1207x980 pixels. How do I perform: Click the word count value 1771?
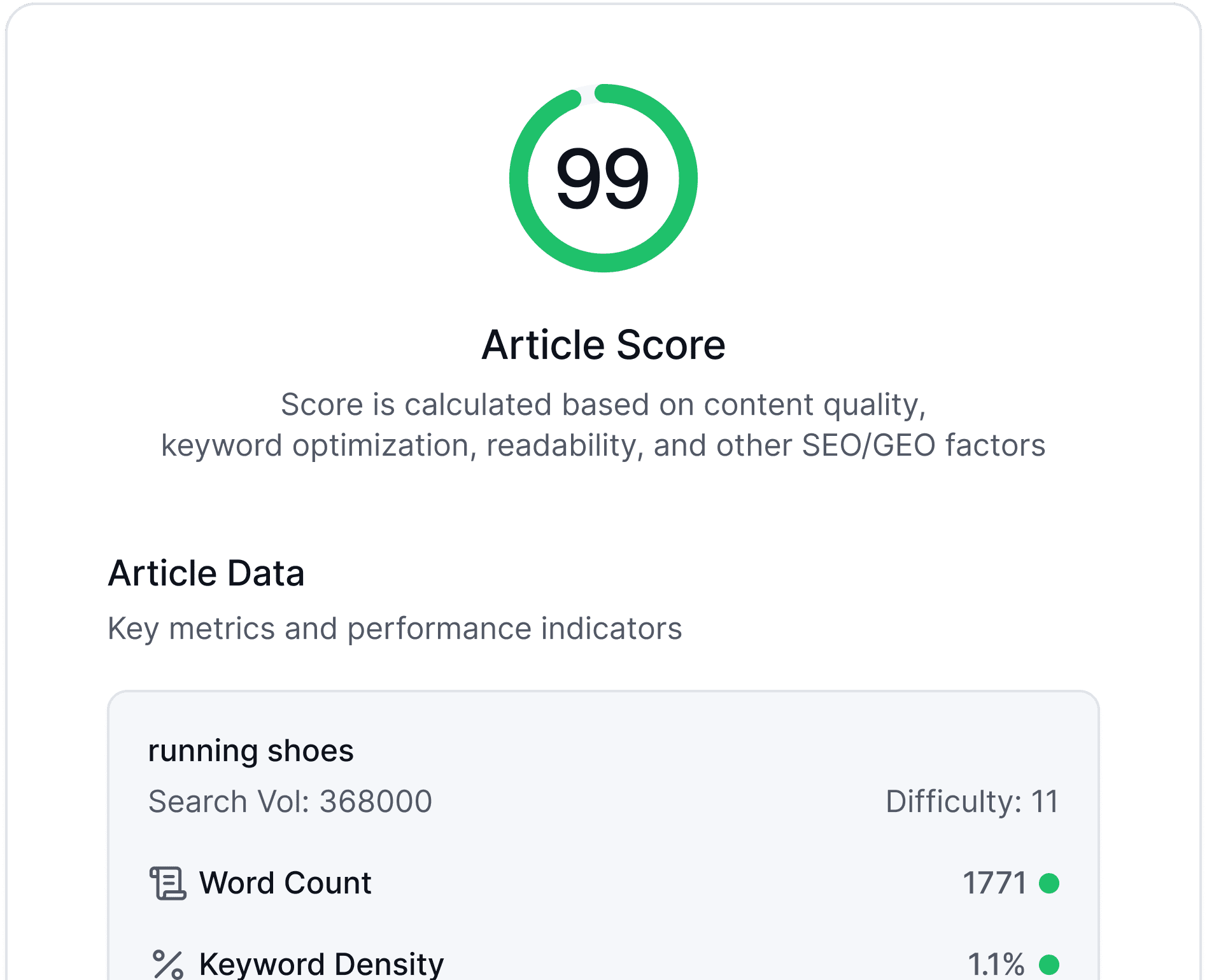tap(994, 883)
